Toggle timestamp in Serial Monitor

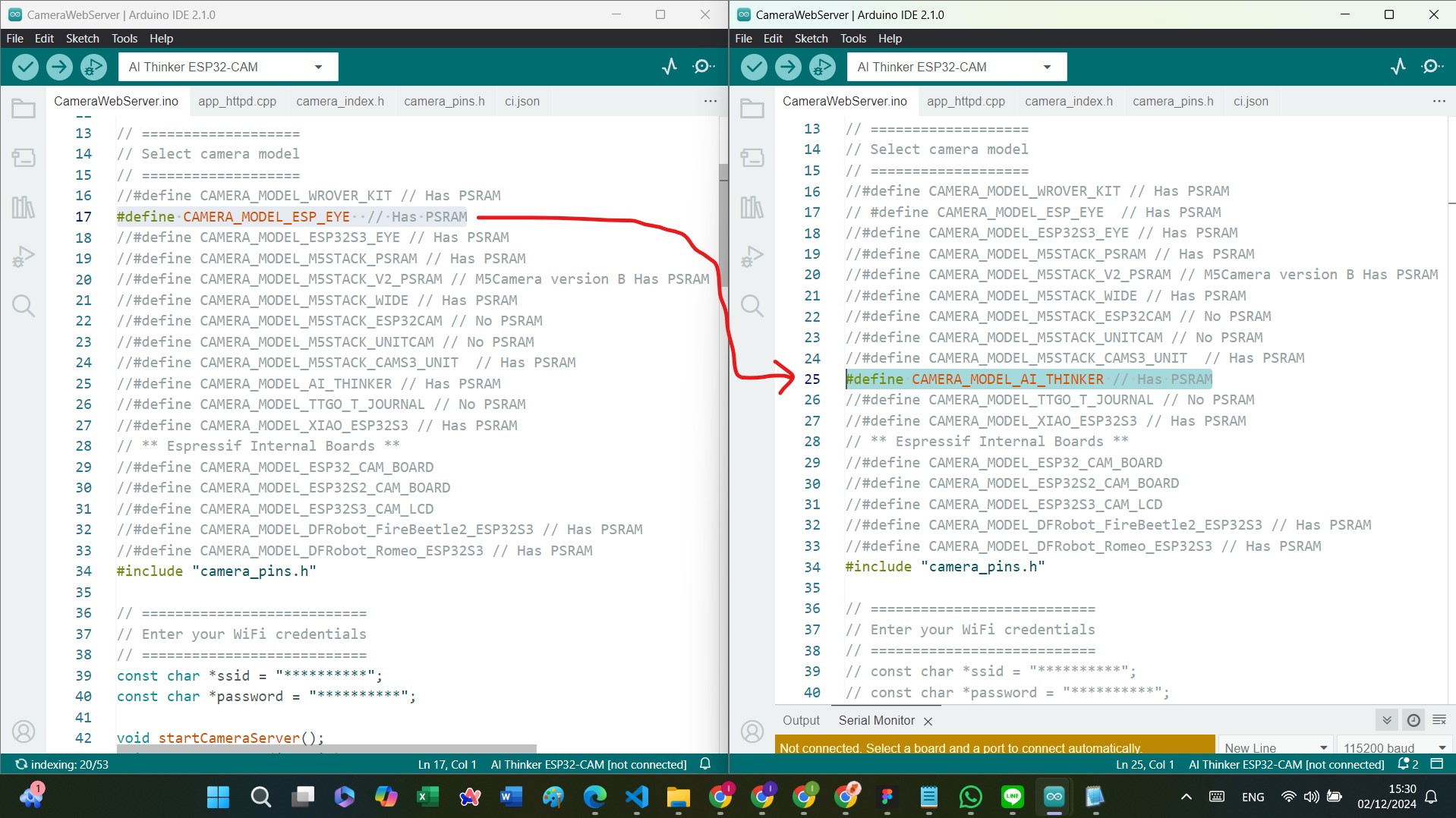[x=1413, y=720]
